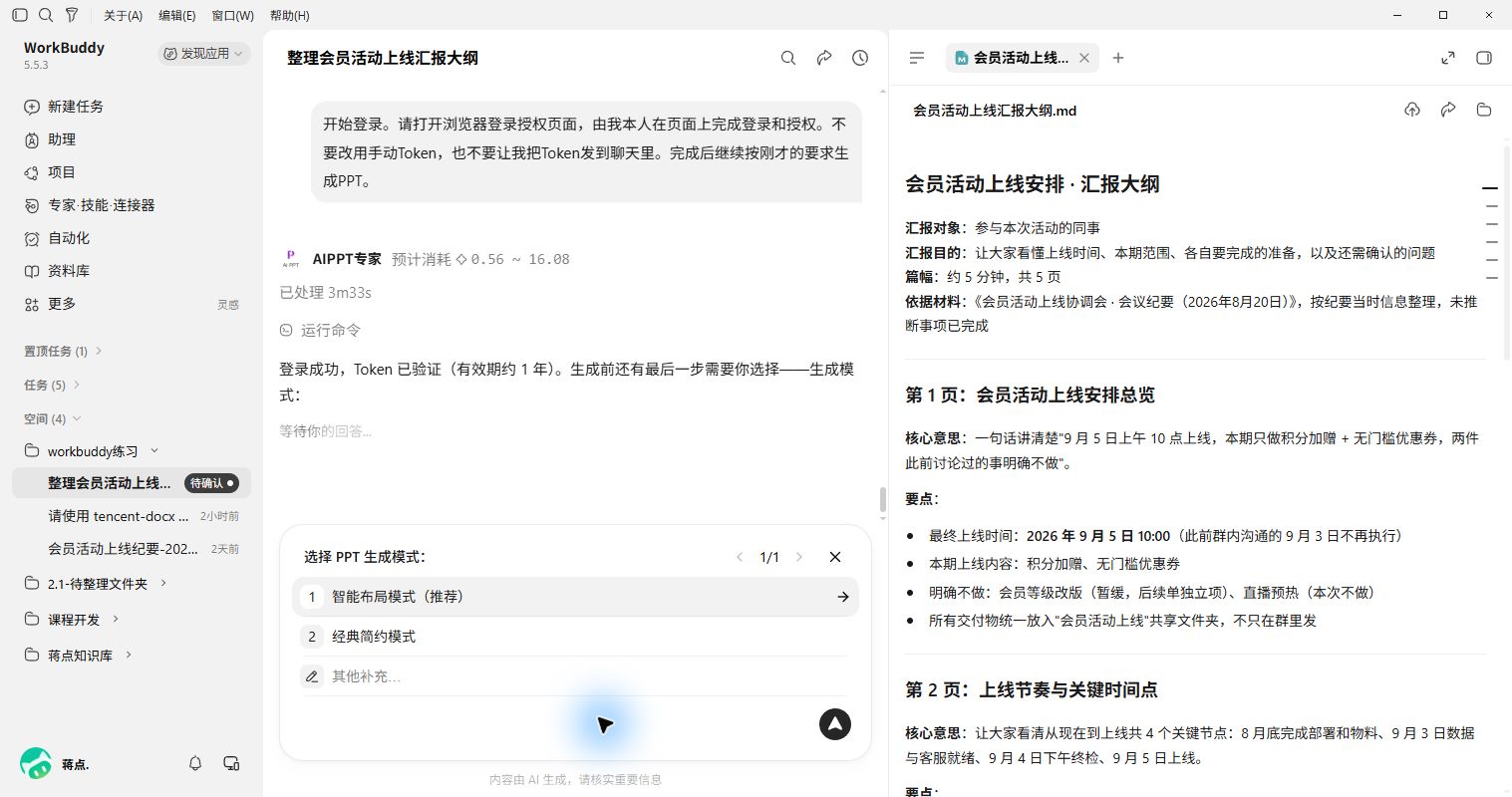
Task: Collapse 空间 (4) group
Action: pyautogui.click(x=52, y=418)
